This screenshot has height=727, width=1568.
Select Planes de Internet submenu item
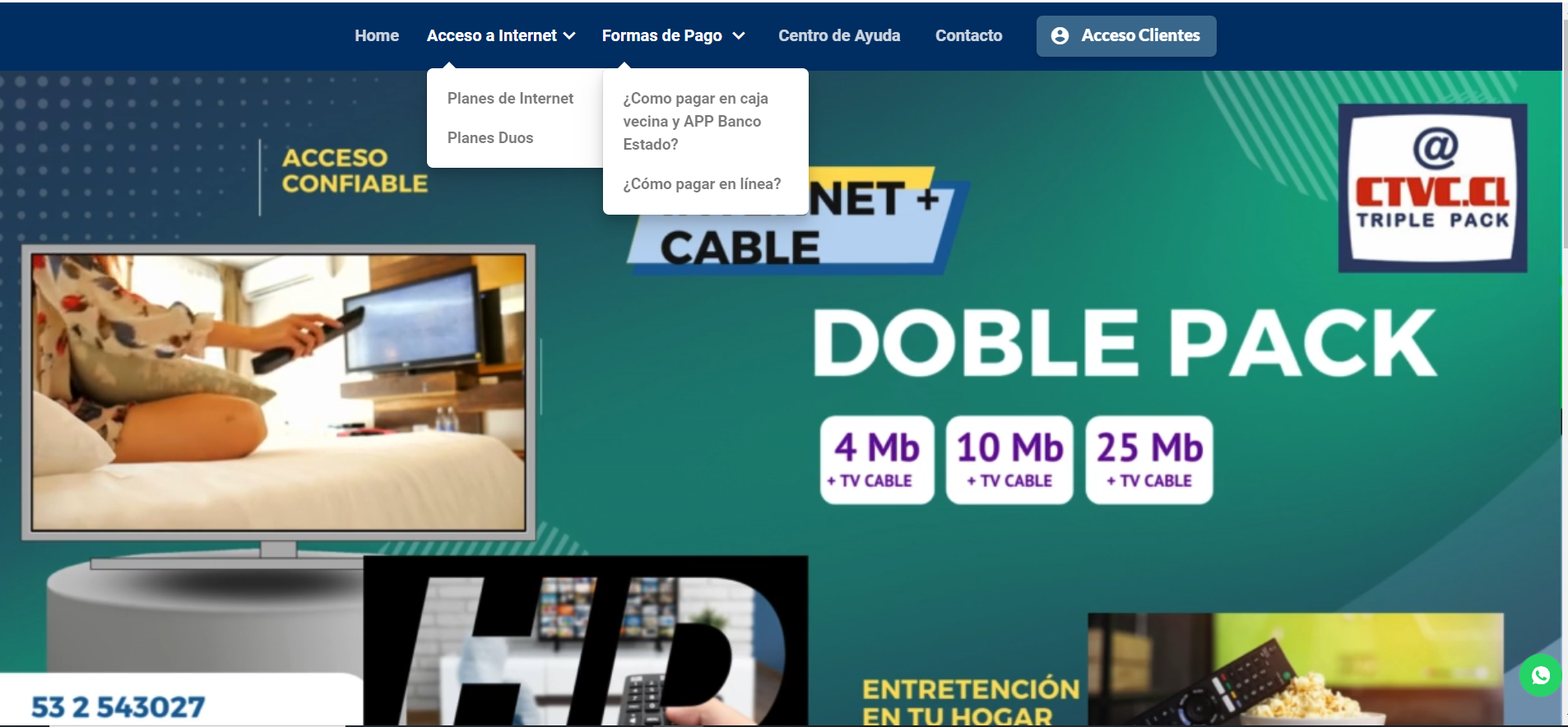coord(510,99)
